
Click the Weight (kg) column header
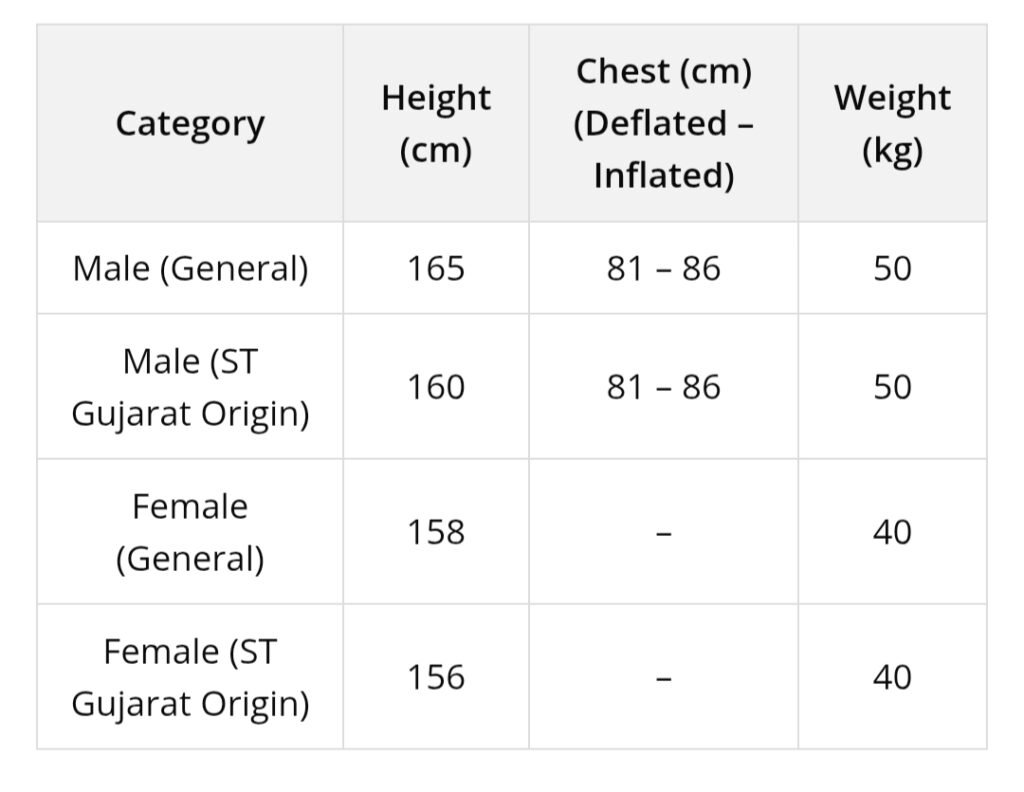click(x=892, y=124)
